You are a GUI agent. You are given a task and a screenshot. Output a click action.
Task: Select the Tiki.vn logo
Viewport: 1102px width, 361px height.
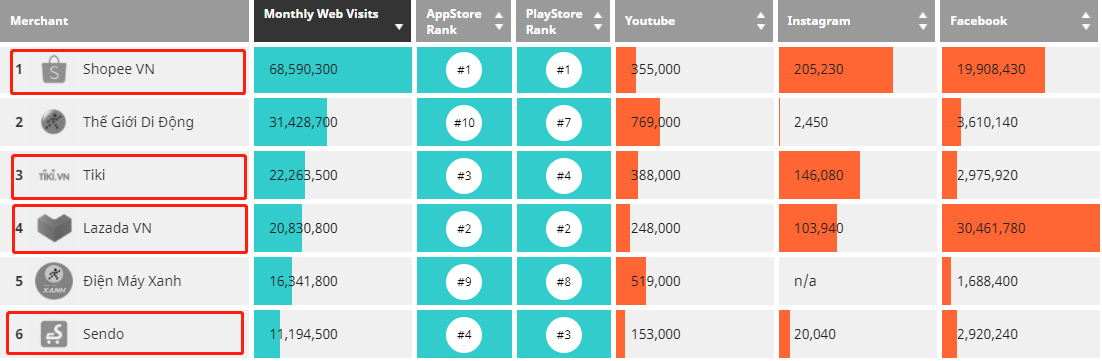54,176
